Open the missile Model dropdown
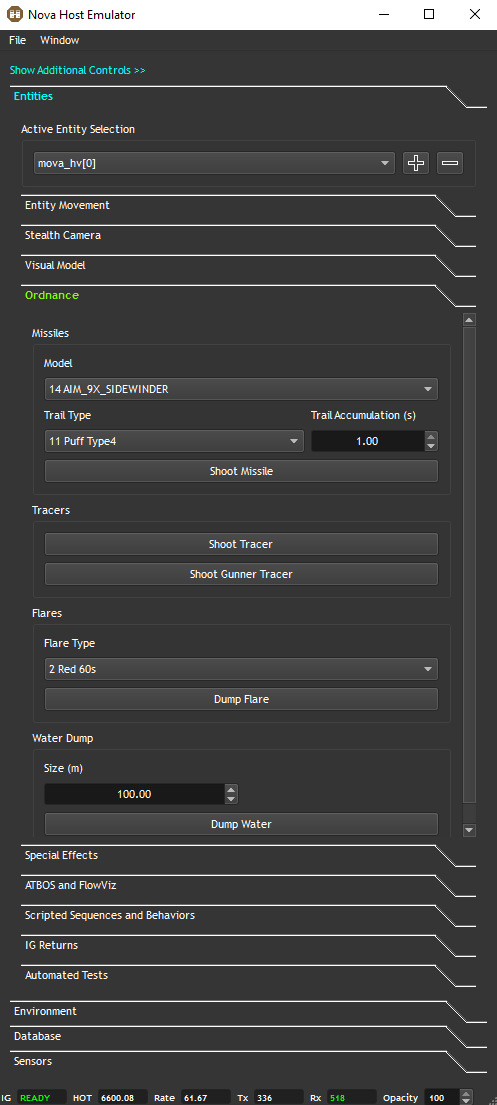Screen dimensions: 497x1105 [241, 389]
